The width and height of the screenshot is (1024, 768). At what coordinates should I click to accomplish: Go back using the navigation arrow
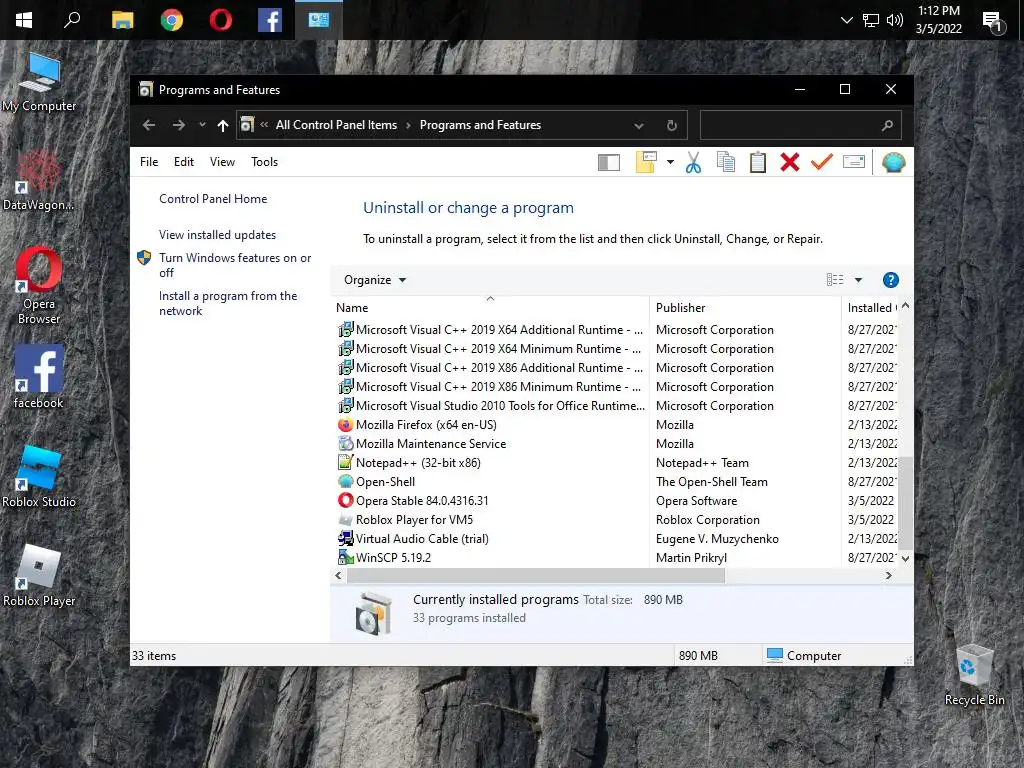149,125
